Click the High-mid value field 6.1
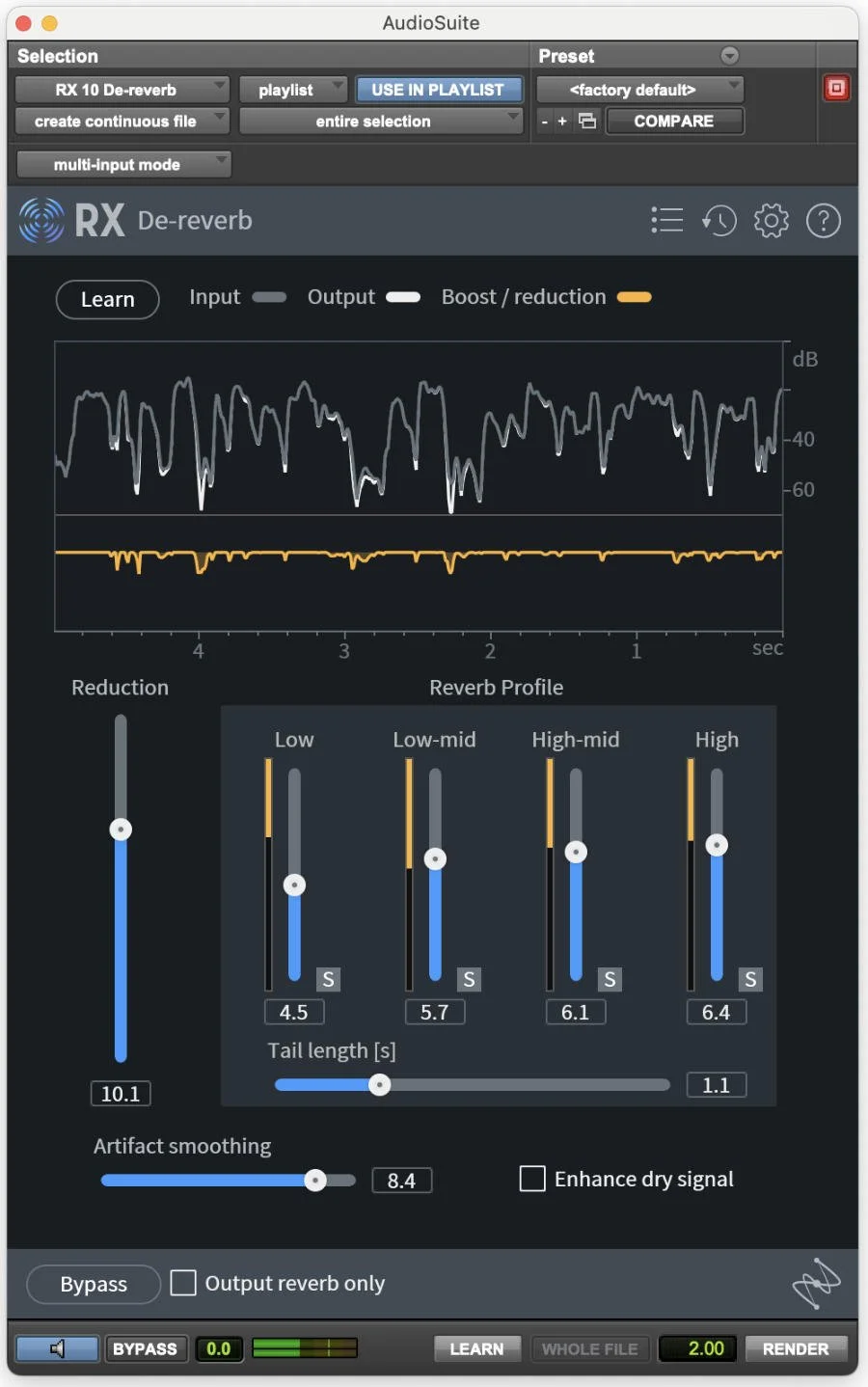This screenshot has height=1387, width=868. point(576,1012)
